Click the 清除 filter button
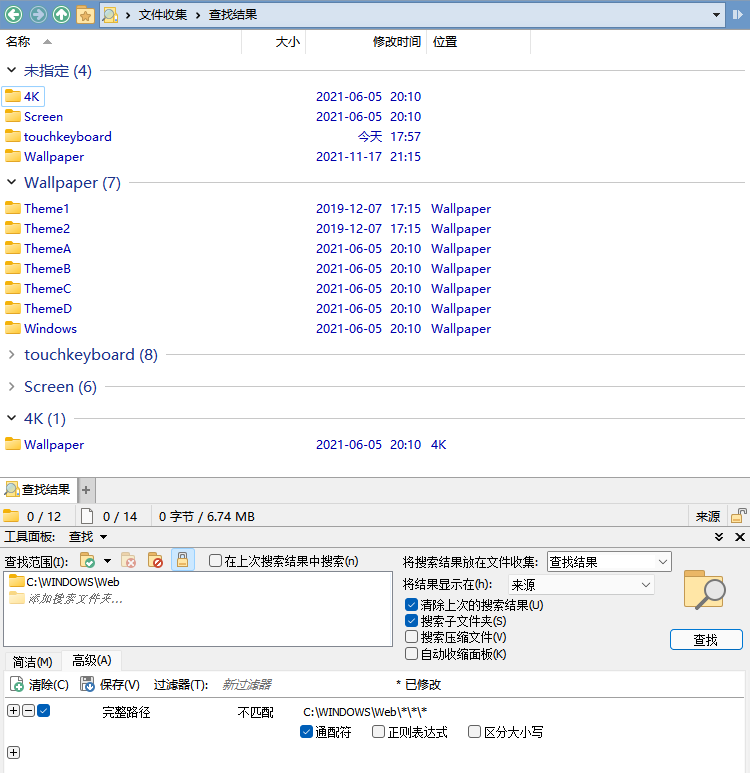 pos(39,685)
